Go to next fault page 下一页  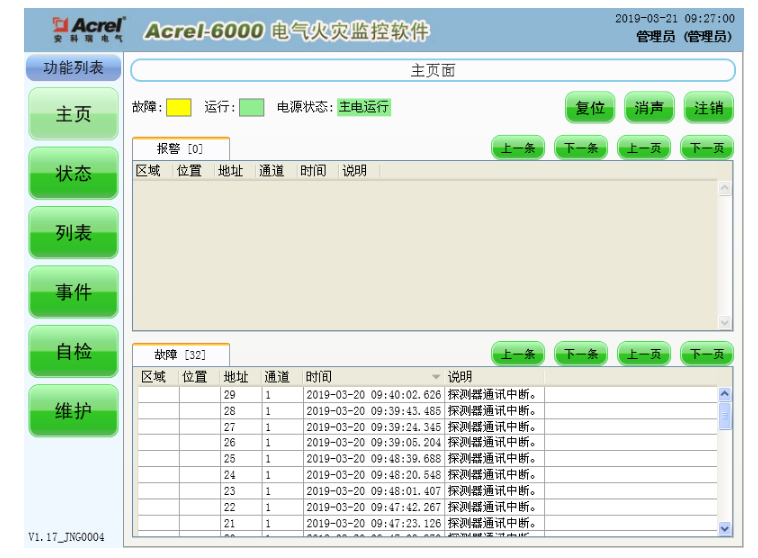tap(707, 354)
